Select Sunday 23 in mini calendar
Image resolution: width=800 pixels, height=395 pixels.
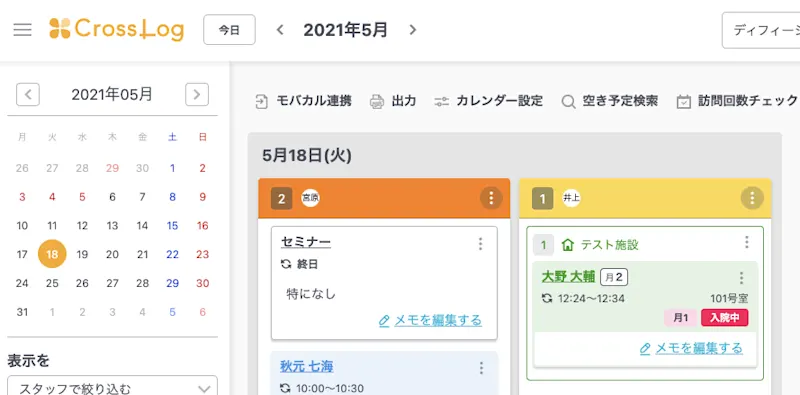[x=203, y=254]
